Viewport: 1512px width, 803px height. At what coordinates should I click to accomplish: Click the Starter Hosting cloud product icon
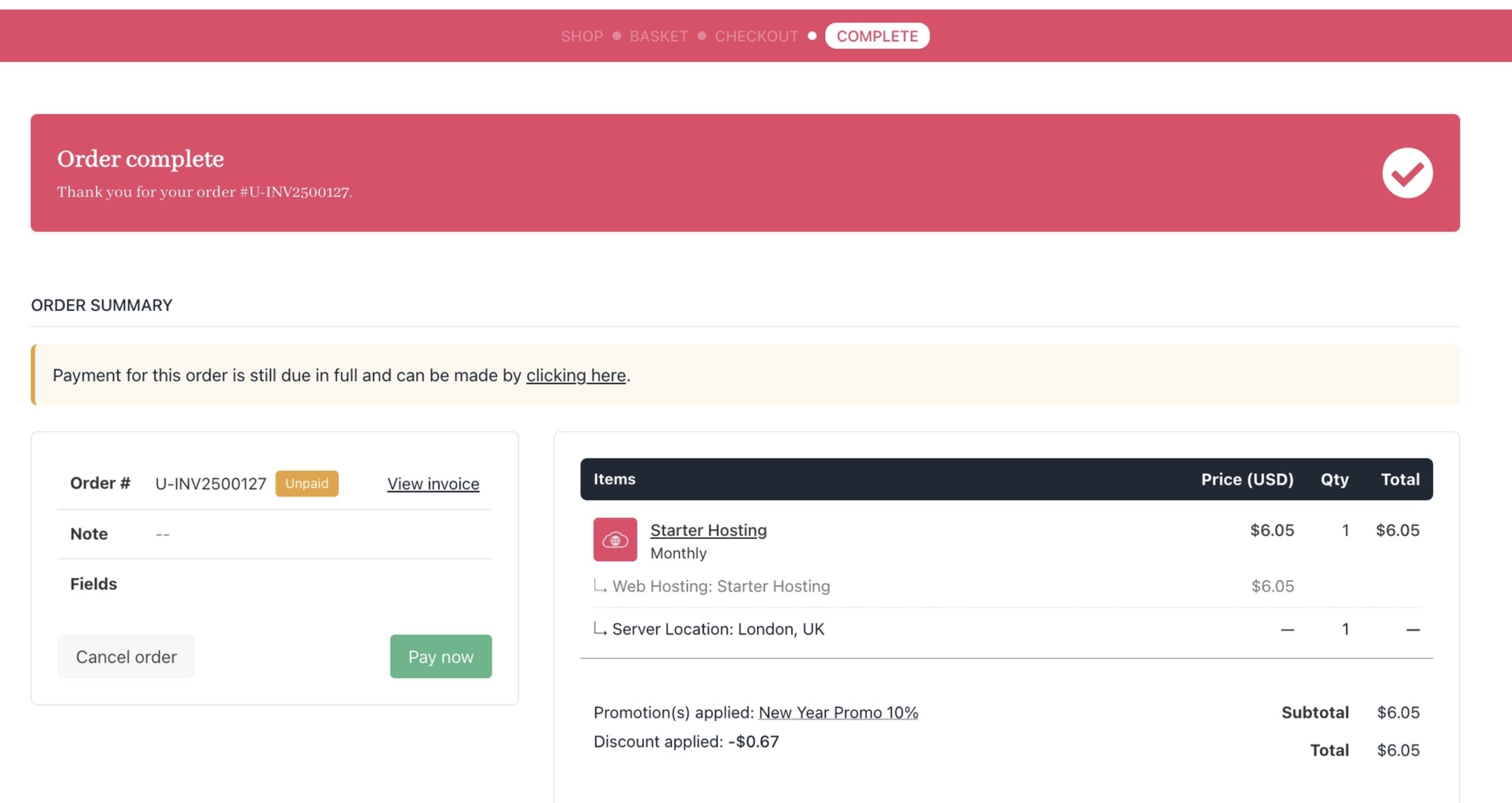[x=615, y=539]
